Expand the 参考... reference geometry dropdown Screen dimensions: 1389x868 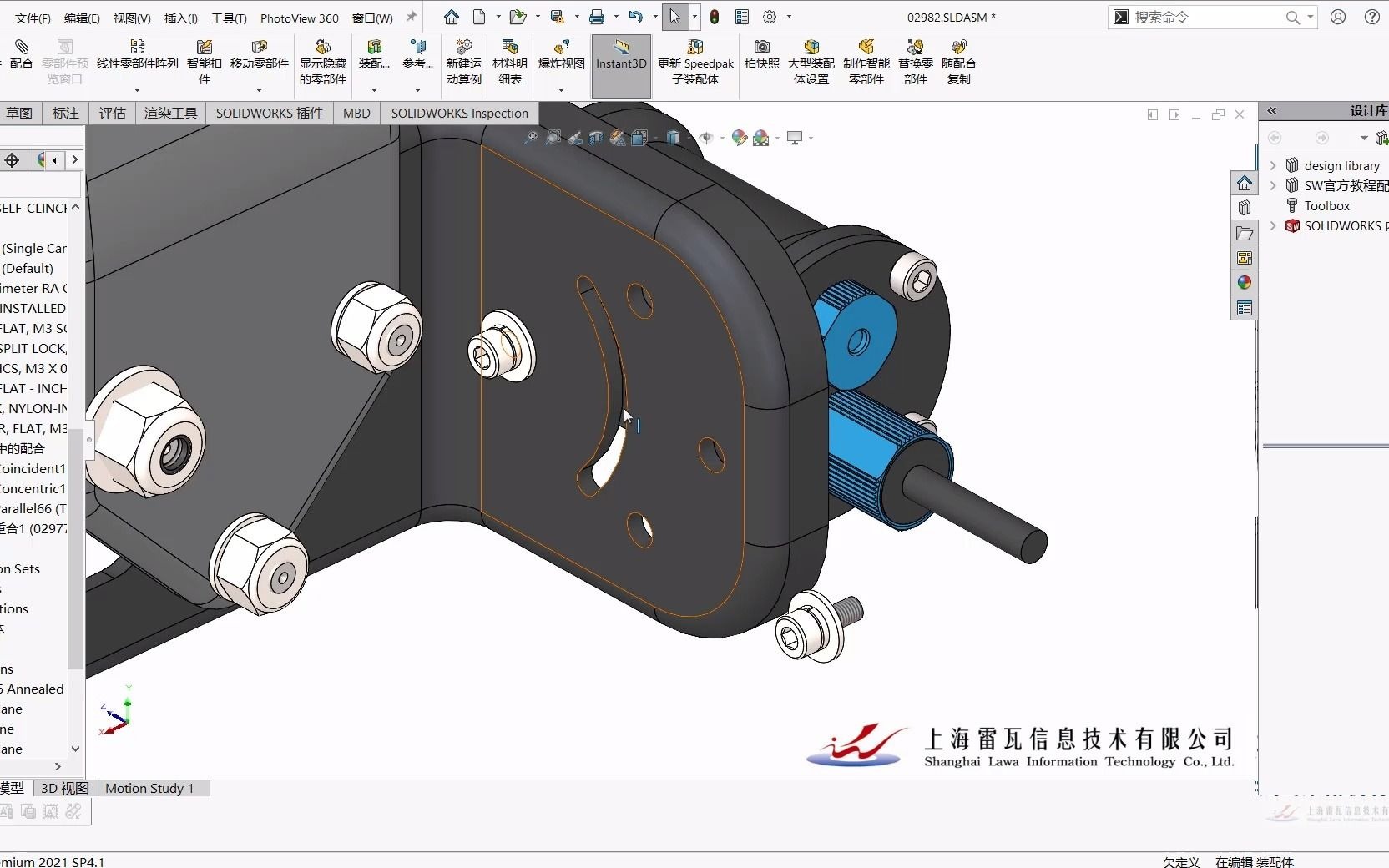click(x=417, y=90)
